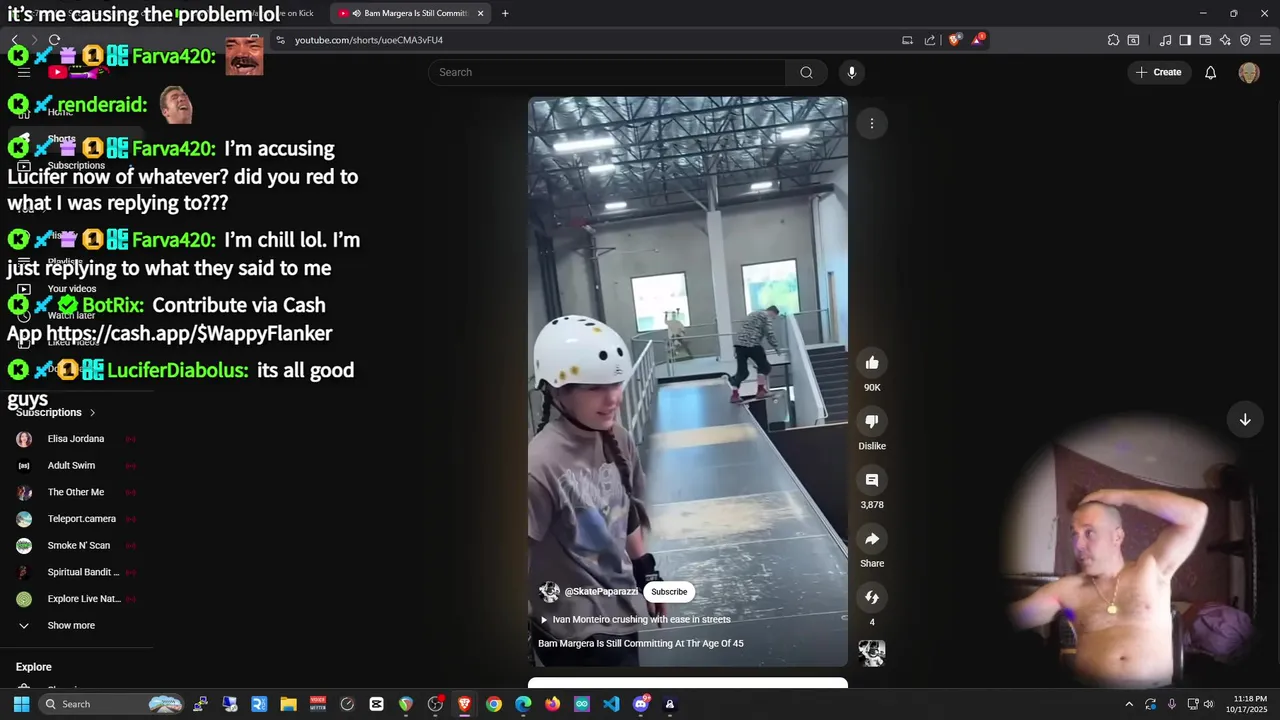Open Visual Studio Code from taskbar

coord(611,704)
